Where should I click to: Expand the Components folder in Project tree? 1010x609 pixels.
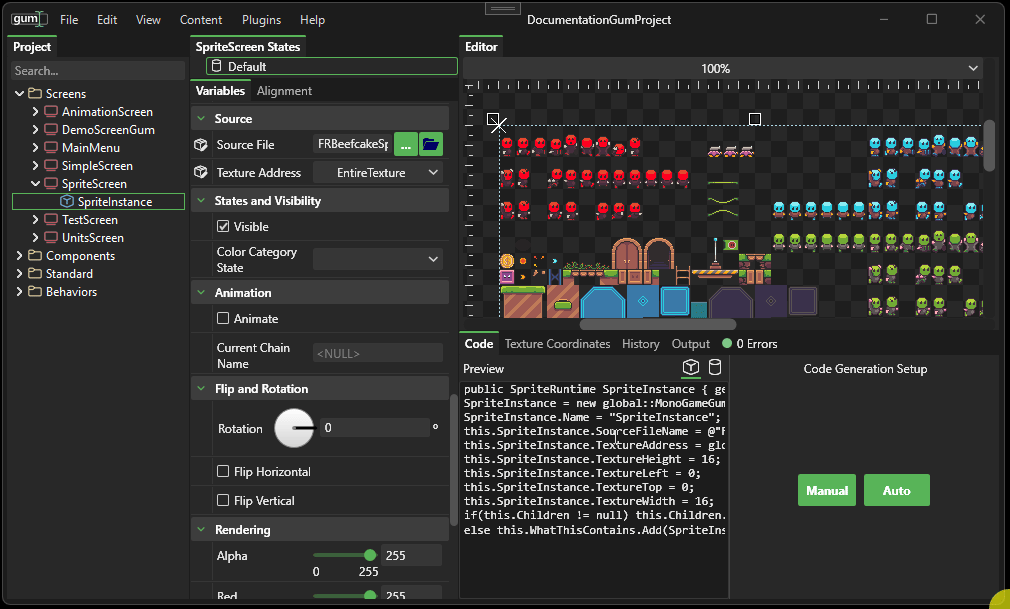21,256
